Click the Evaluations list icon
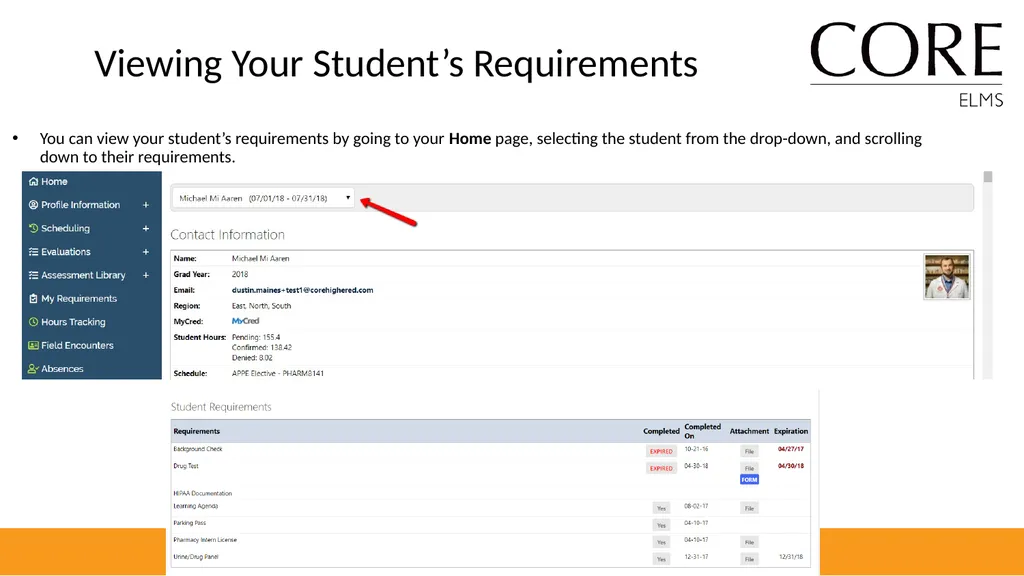This screenshot has width=1024, height=576. pos(33,252)
